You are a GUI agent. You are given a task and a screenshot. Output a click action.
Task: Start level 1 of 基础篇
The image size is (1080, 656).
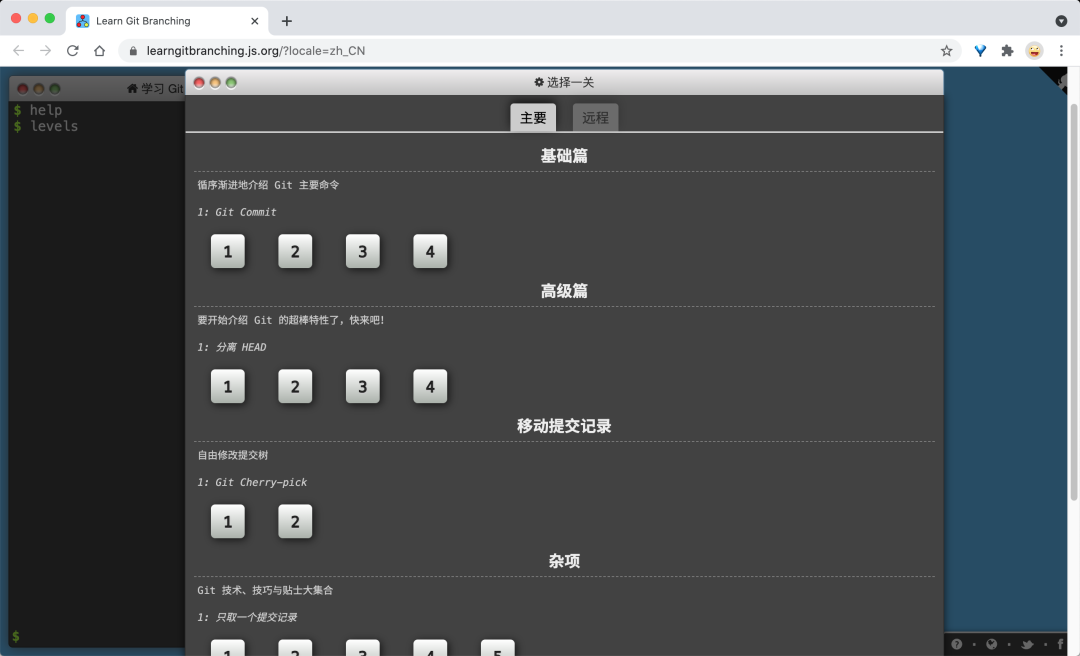pyautogui.click(x=227, y=251)
